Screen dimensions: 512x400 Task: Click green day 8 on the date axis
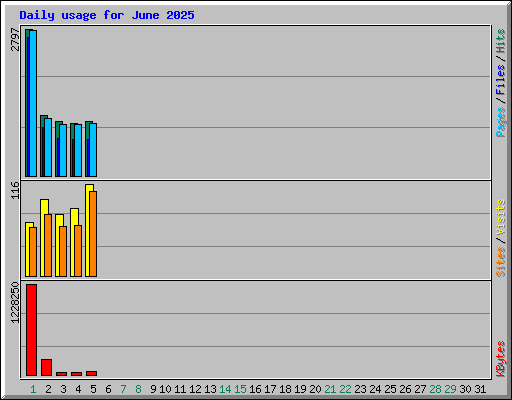(138, 389)
